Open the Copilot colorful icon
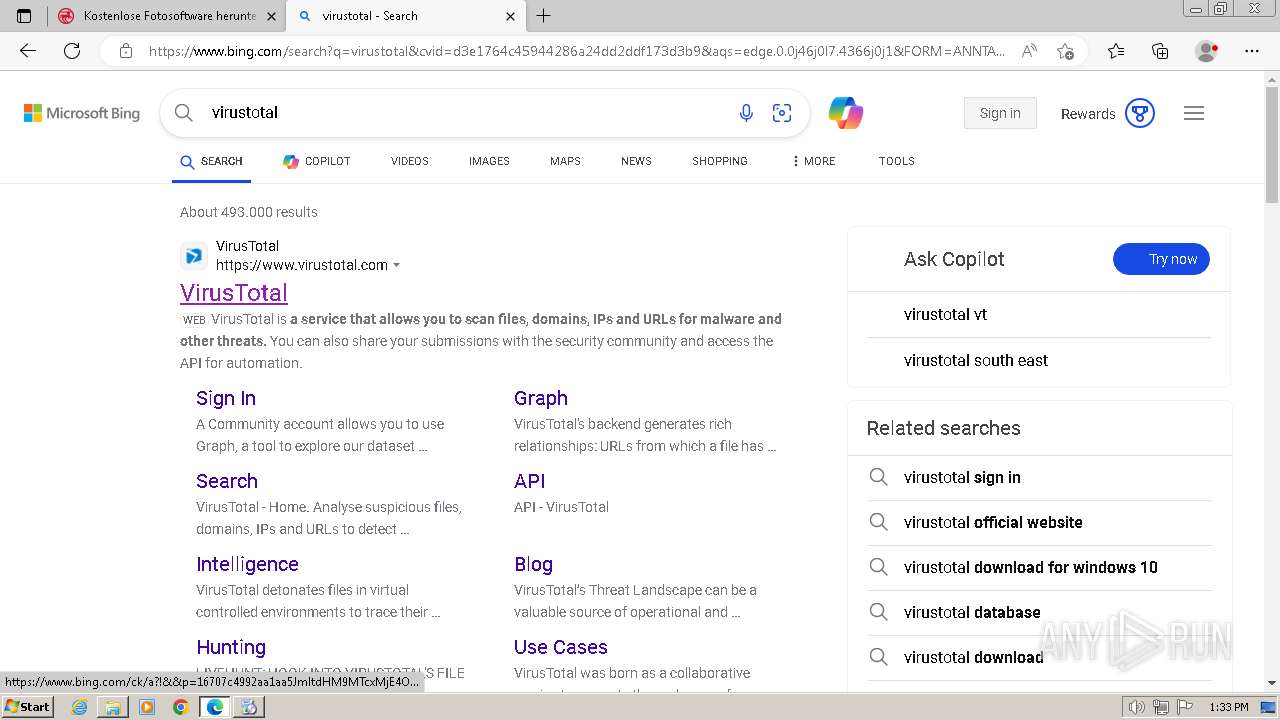Screen dimensions: 1280x720 [846, 113]
